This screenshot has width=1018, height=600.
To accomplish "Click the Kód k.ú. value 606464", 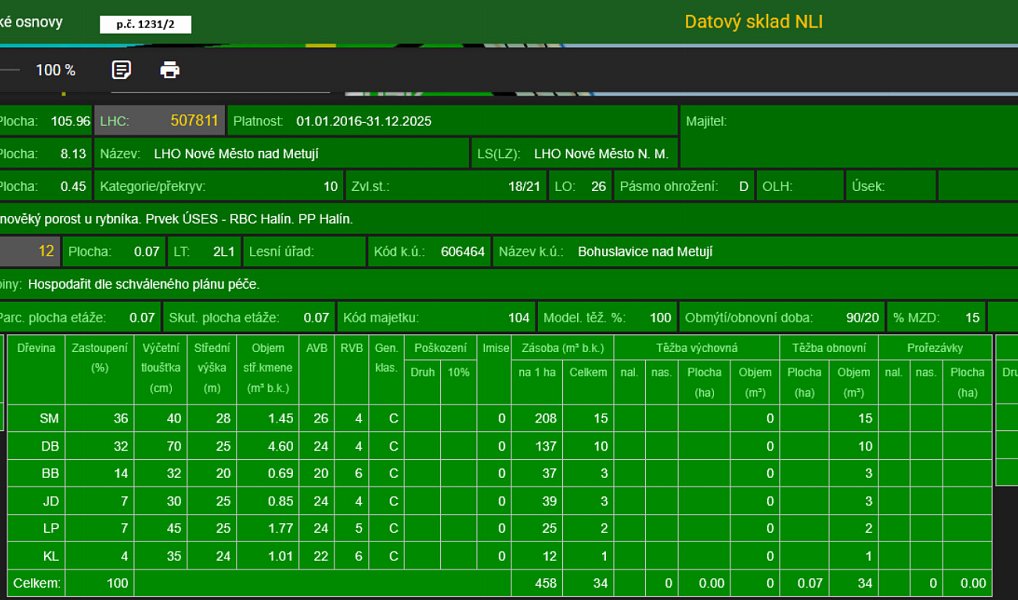I will (463, 252).
